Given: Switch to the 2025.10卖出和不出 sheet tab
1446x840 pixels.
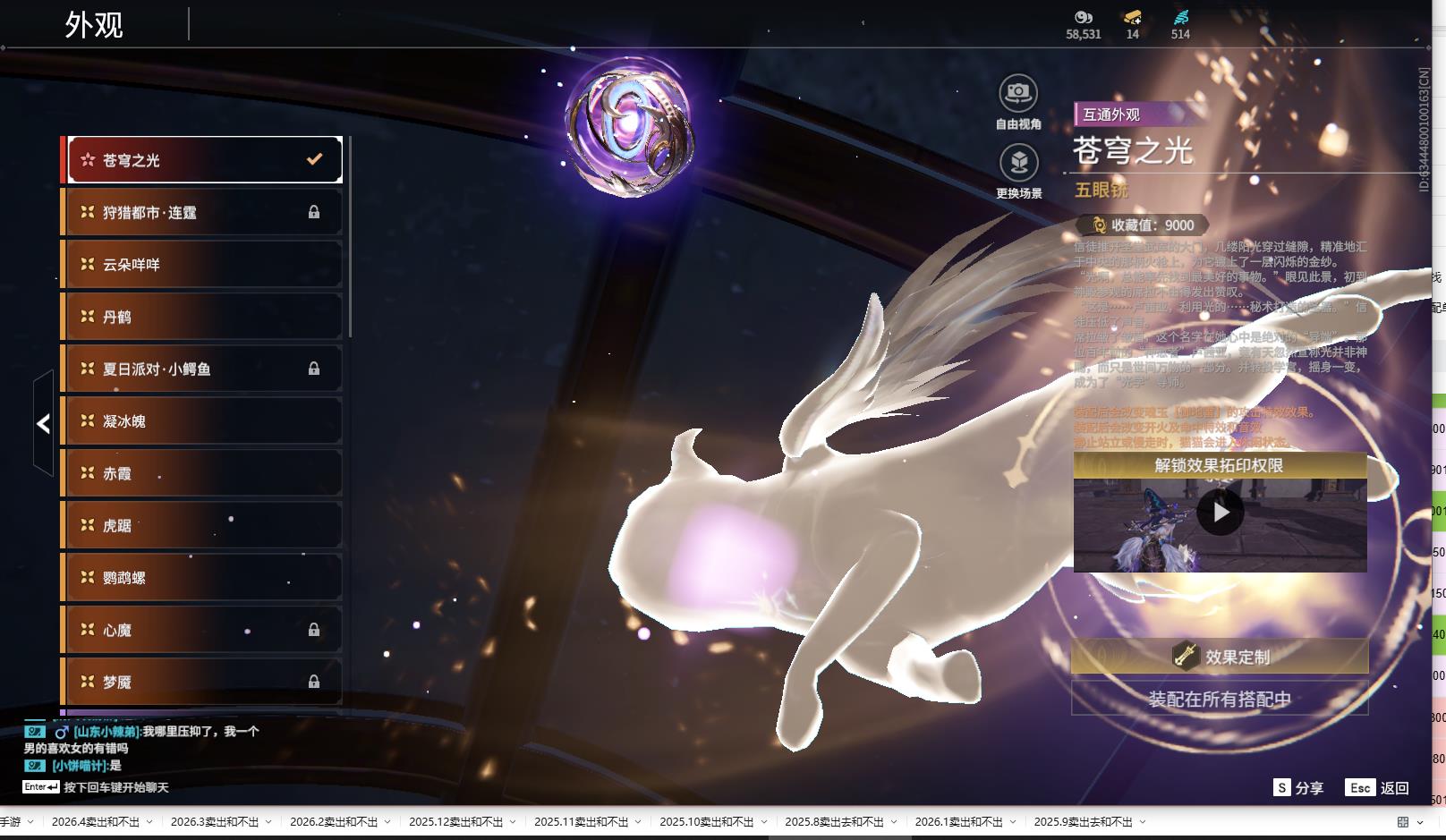Looking at the screenshot, I should (x=706, y=822).
